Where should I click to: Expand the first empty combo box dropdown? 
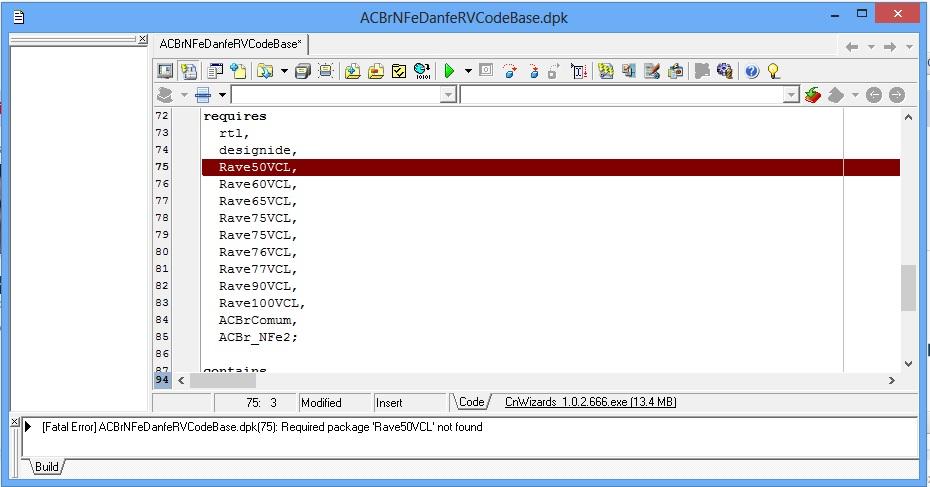(x=448, y=95)
